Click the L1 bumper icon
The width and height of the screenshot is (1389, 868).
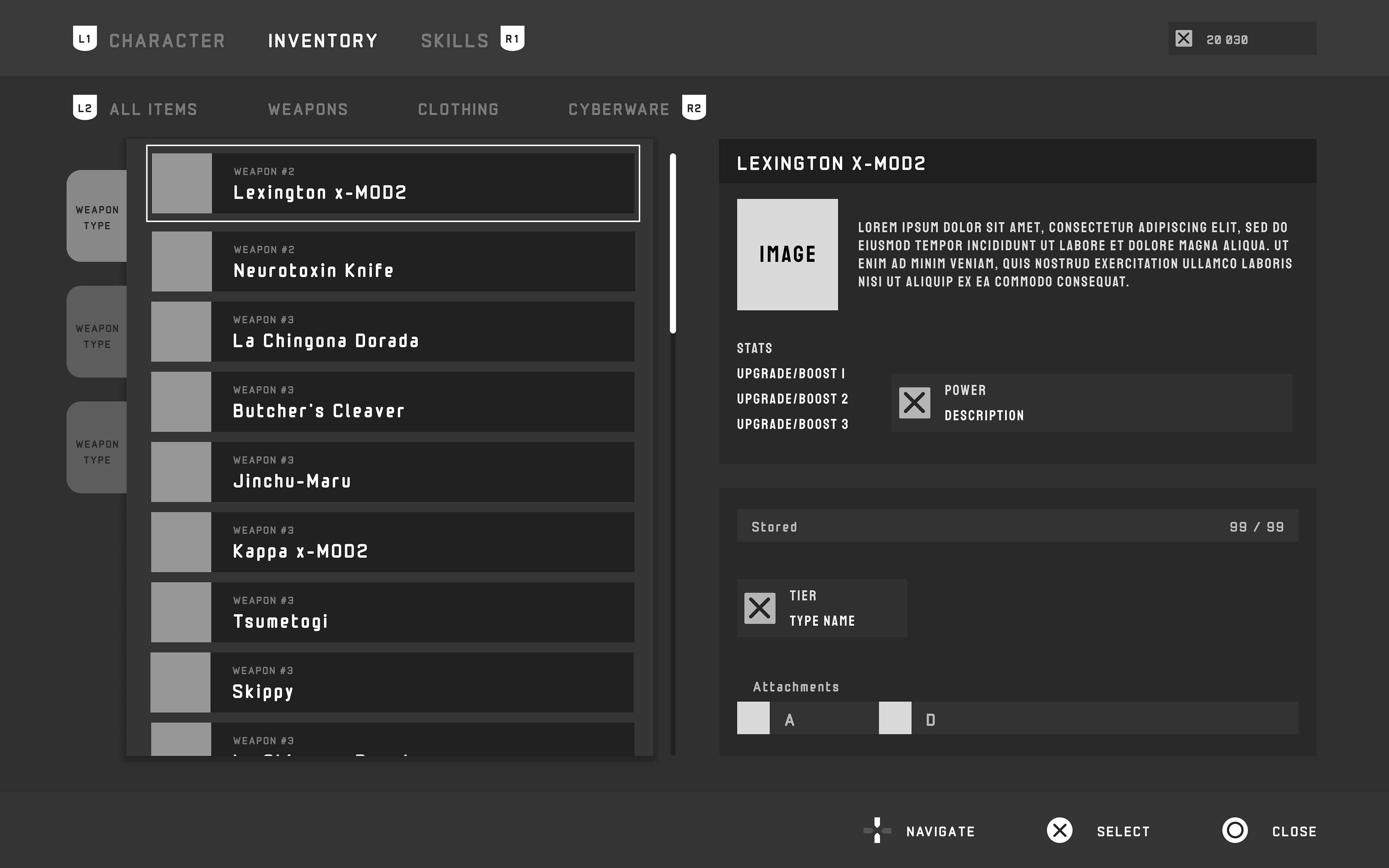pos(84,39)
